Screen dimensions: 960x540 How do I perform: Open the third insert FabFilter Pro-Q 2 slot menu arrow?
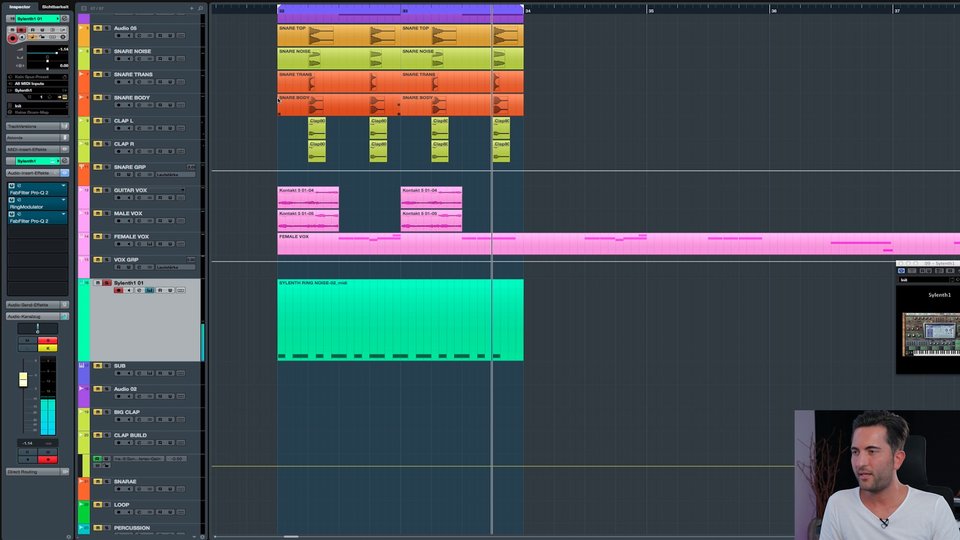(x=63, y=214)
